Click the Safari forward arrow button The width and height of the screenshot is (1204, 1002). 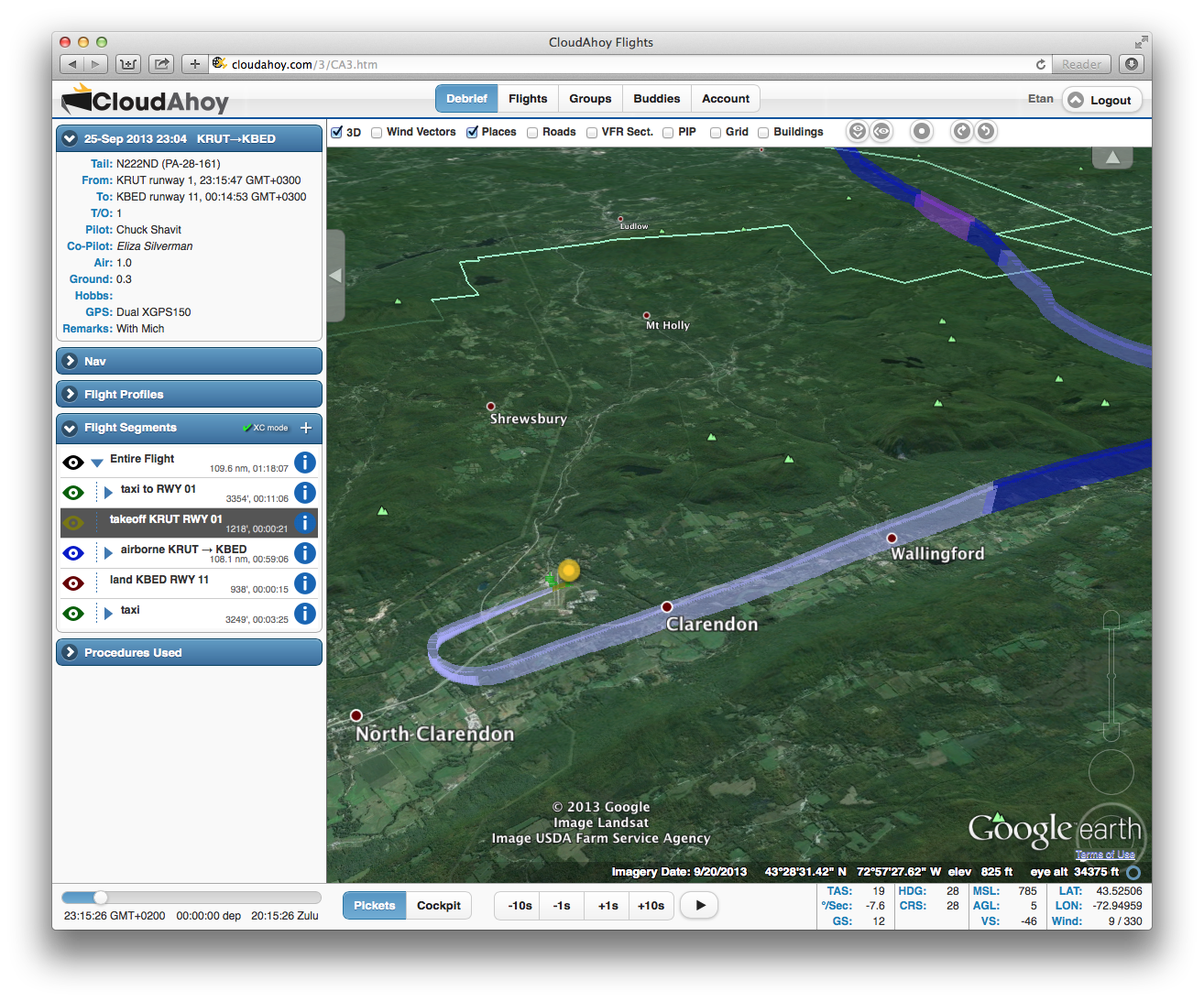(96, 64)
